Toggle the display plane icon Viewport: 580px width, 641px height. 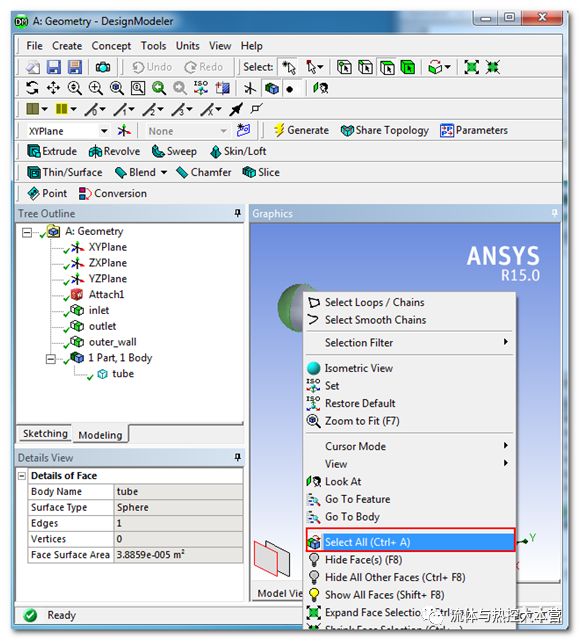(x=250, y=88)
